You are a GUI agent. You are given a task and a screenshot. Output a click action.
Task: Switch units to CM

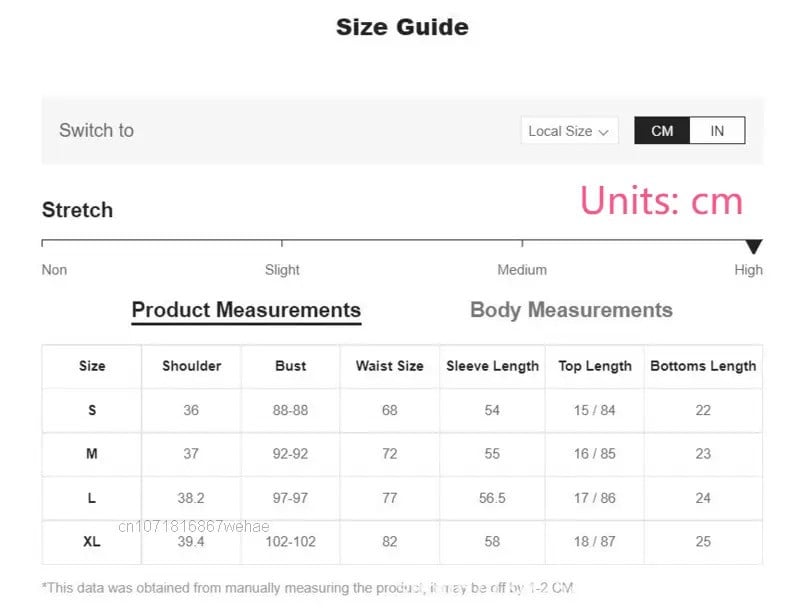click(662, 131)
